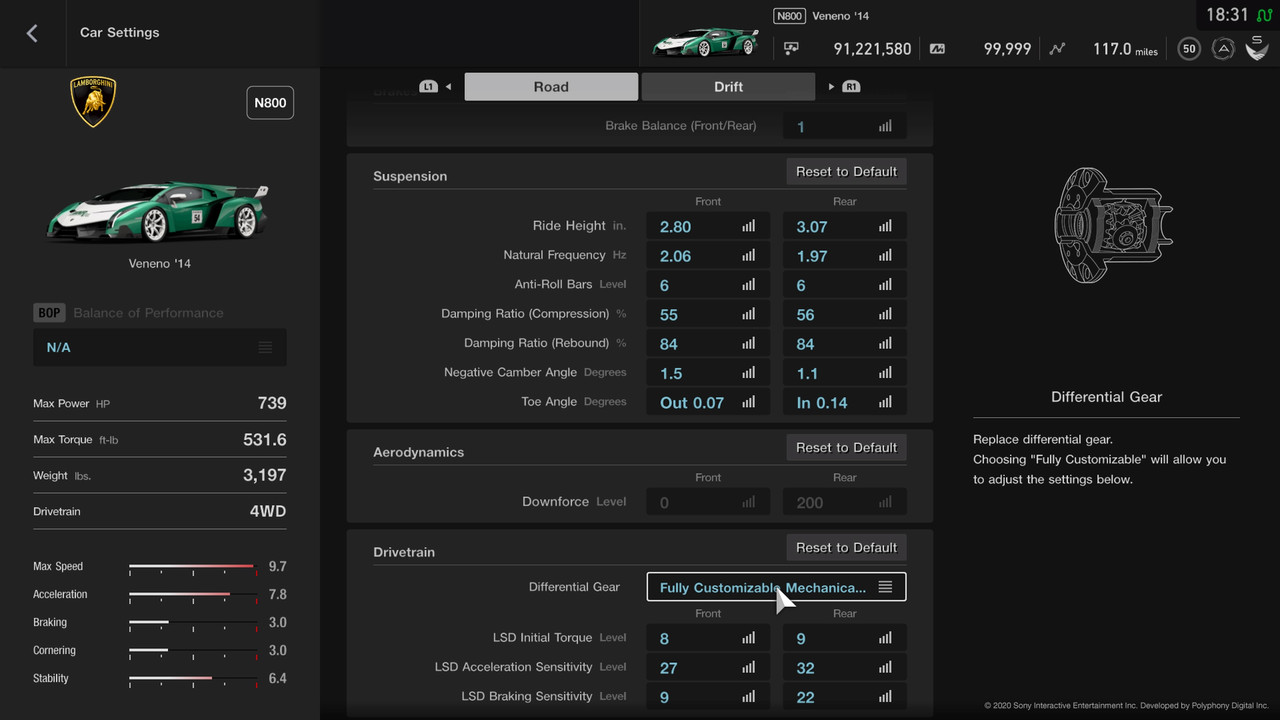Edit front LSD Initial Torque 8
The width and height of the screenshot is (1280, 720).
tap(708, 638)
